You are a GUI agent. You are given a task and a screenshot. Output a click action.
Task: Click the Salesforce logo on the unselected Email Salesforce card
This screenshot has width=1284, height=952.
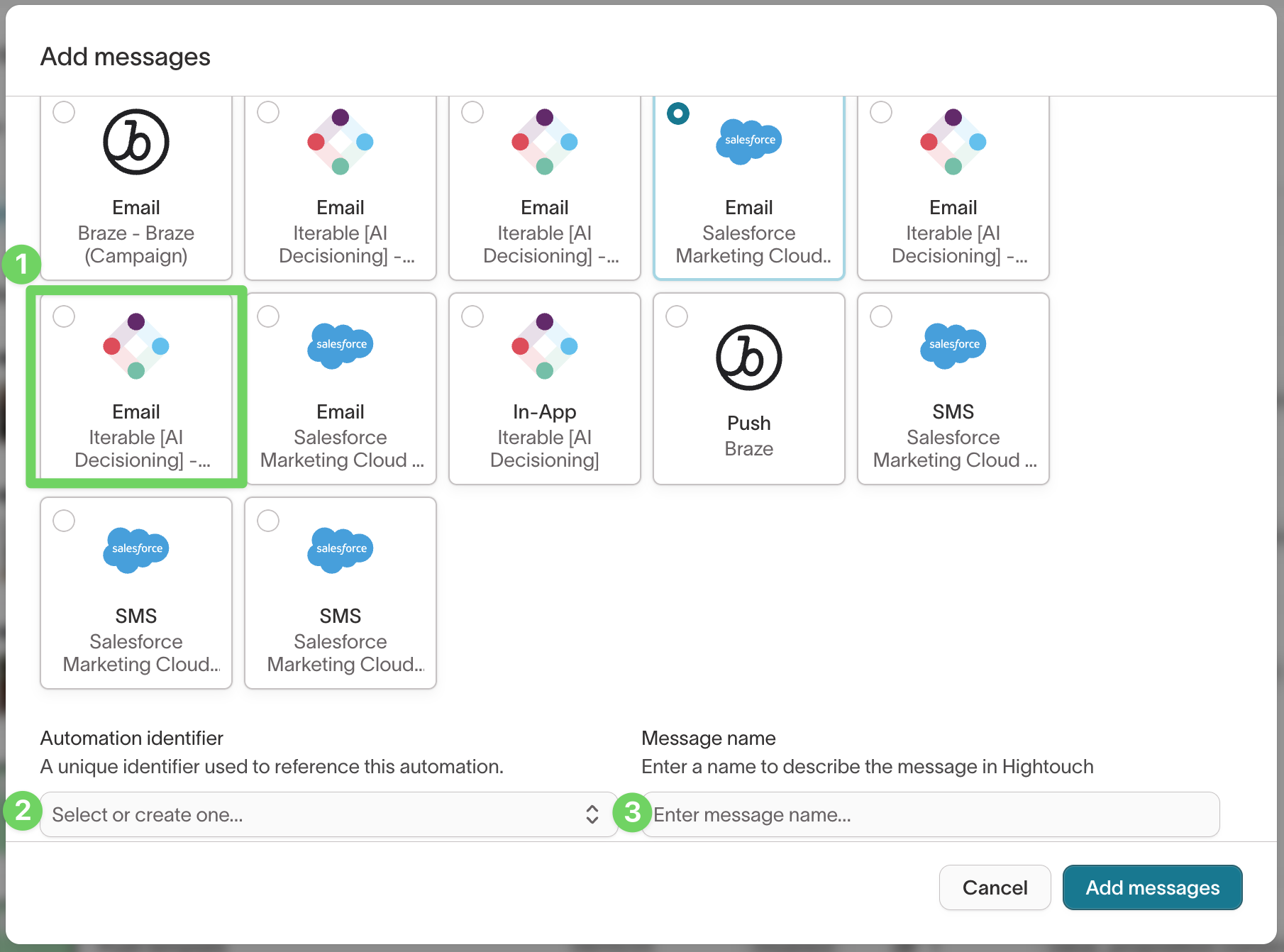click(341, 345)
